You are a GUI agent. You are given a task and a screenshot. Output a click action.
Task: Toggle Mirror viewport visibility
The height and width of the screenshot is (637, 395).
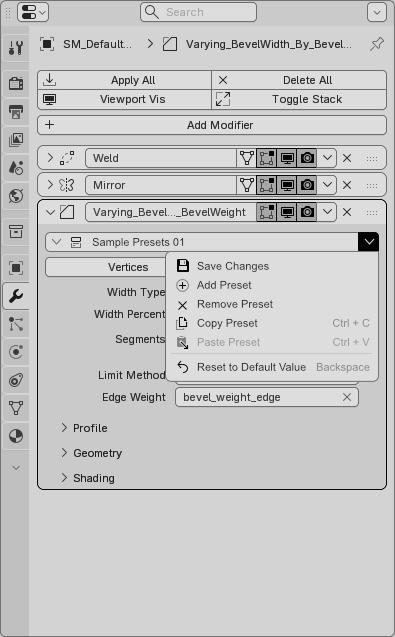coord(287,185)
